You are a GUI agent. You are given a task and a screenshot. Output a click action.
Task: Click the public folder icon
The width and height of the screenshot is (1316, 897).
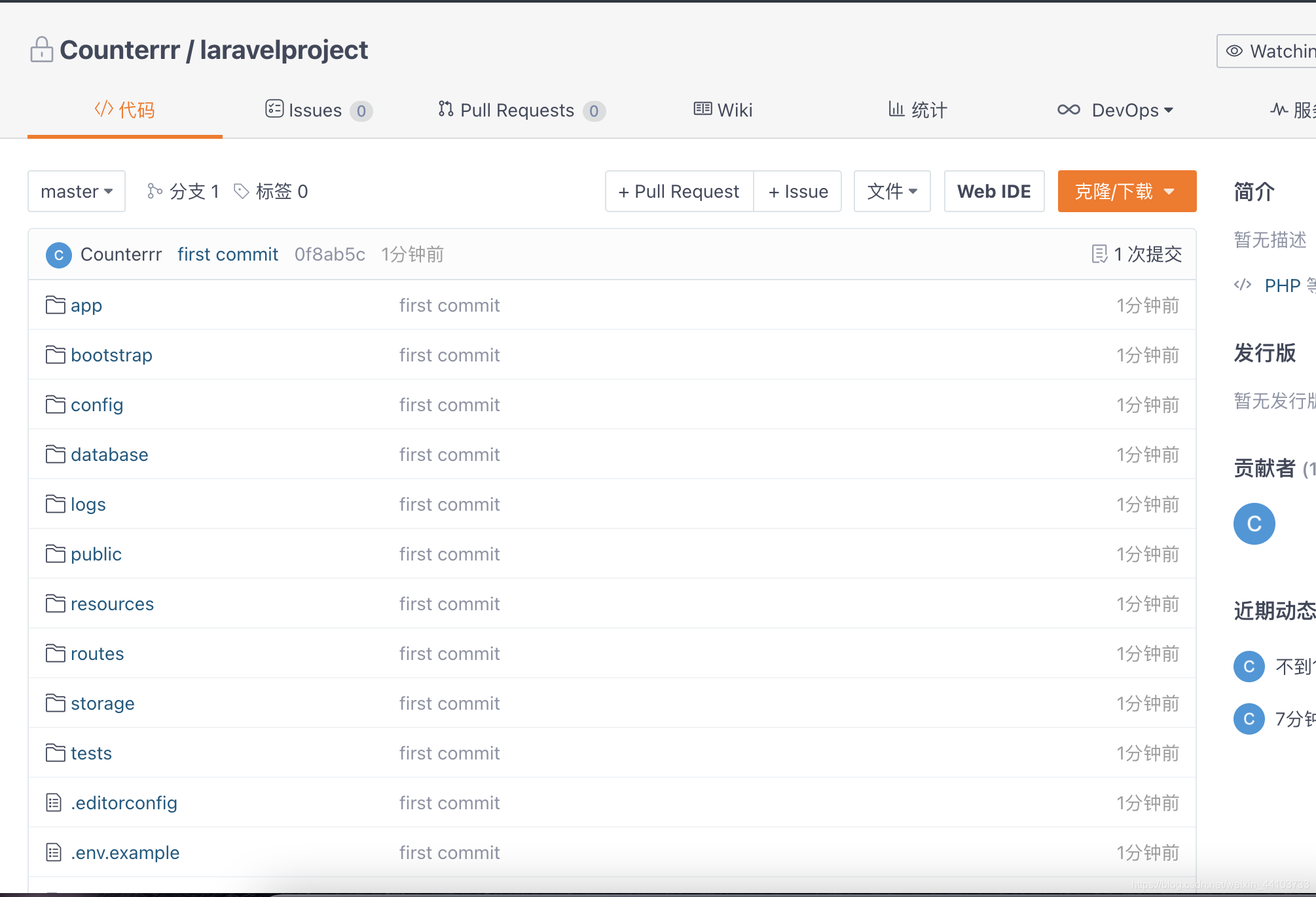pos(56,553)
